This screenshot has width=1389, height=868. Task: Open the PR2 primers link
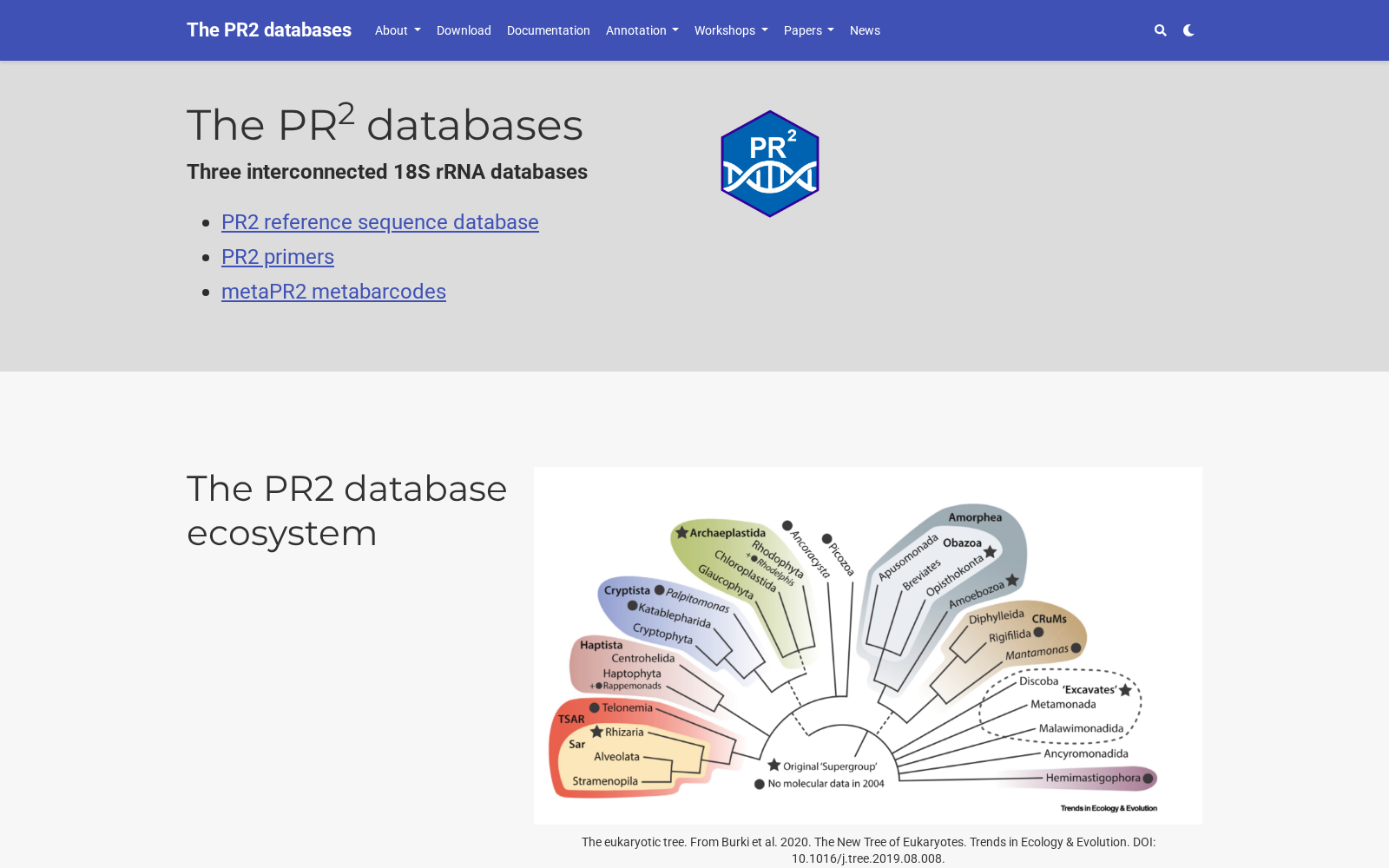[278, 257]
